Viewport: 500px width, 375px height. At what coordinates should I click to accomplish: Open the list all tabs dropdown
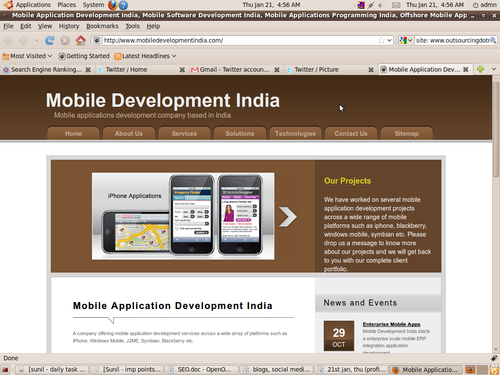(x=494, y=69)
